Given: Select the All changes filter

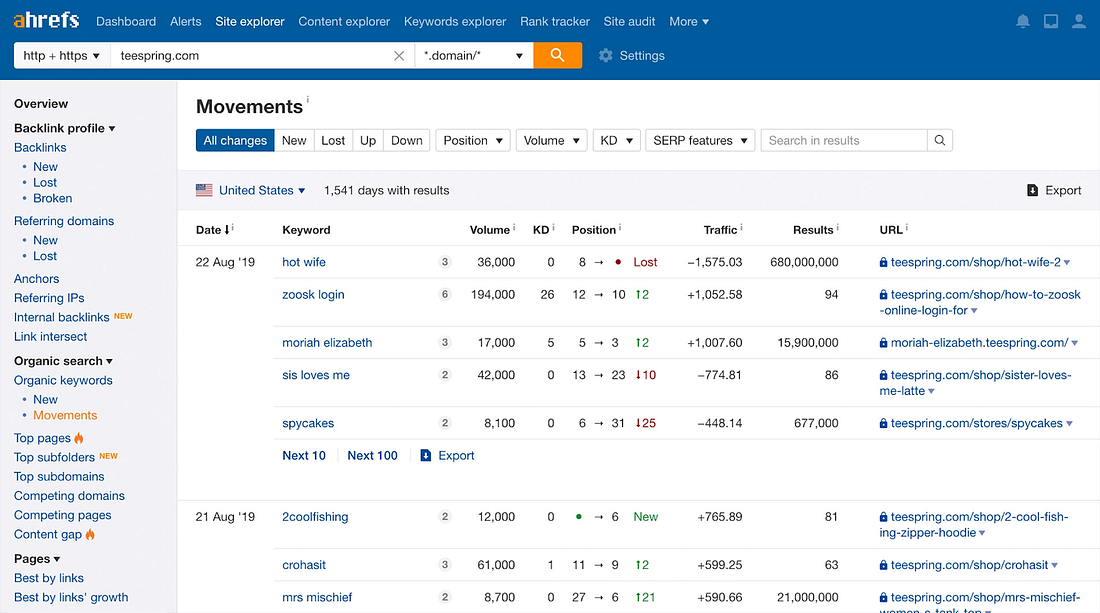Looking at the screenshot, I should coord(235,141).
